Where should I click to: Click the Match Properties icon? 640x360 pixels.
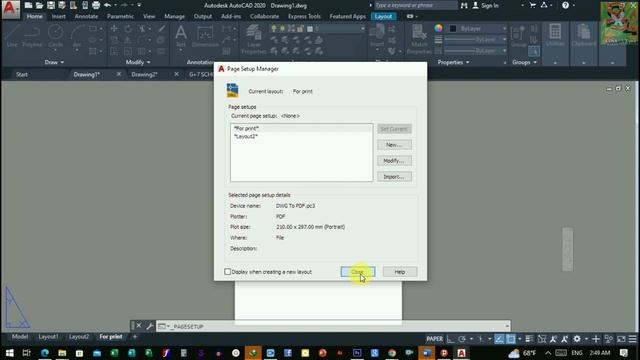(x=419, y=39)
